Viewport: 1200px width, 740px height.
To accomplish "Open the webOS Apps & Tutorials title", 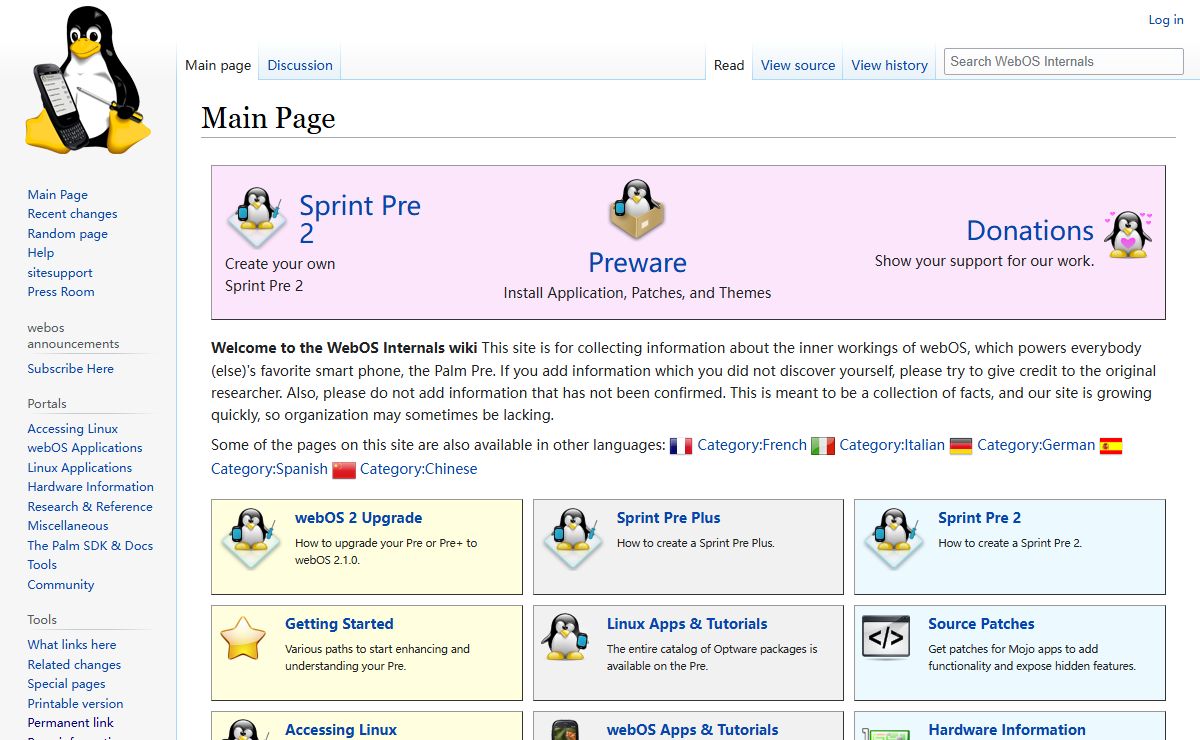I will click(x=692, y=730).
